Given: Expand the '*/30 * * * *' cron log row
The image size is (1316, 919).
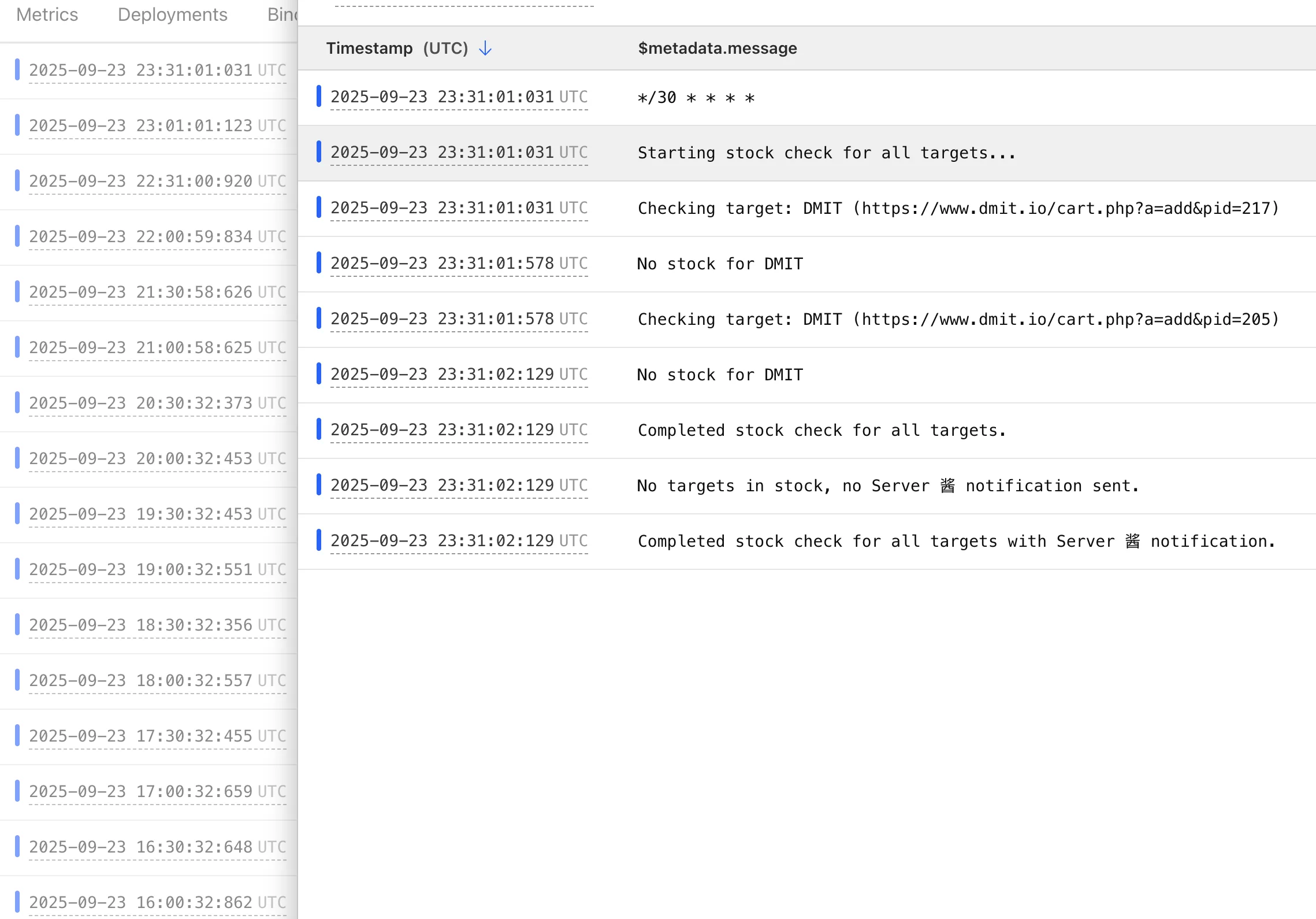Looking at the screenshot, I should pyautogui.click(x=696, y=98).
